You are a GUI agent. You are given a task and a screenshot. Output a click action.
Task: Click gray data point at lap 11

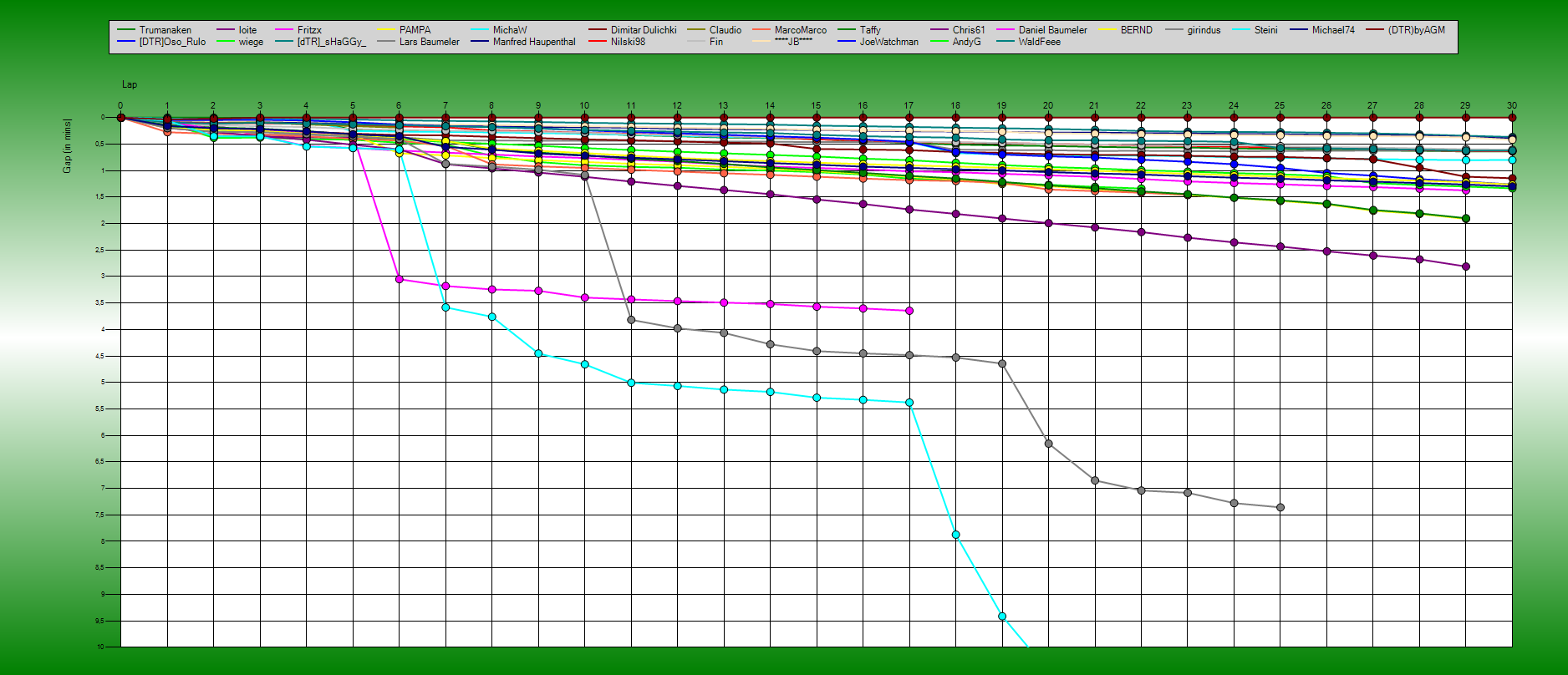631,320
